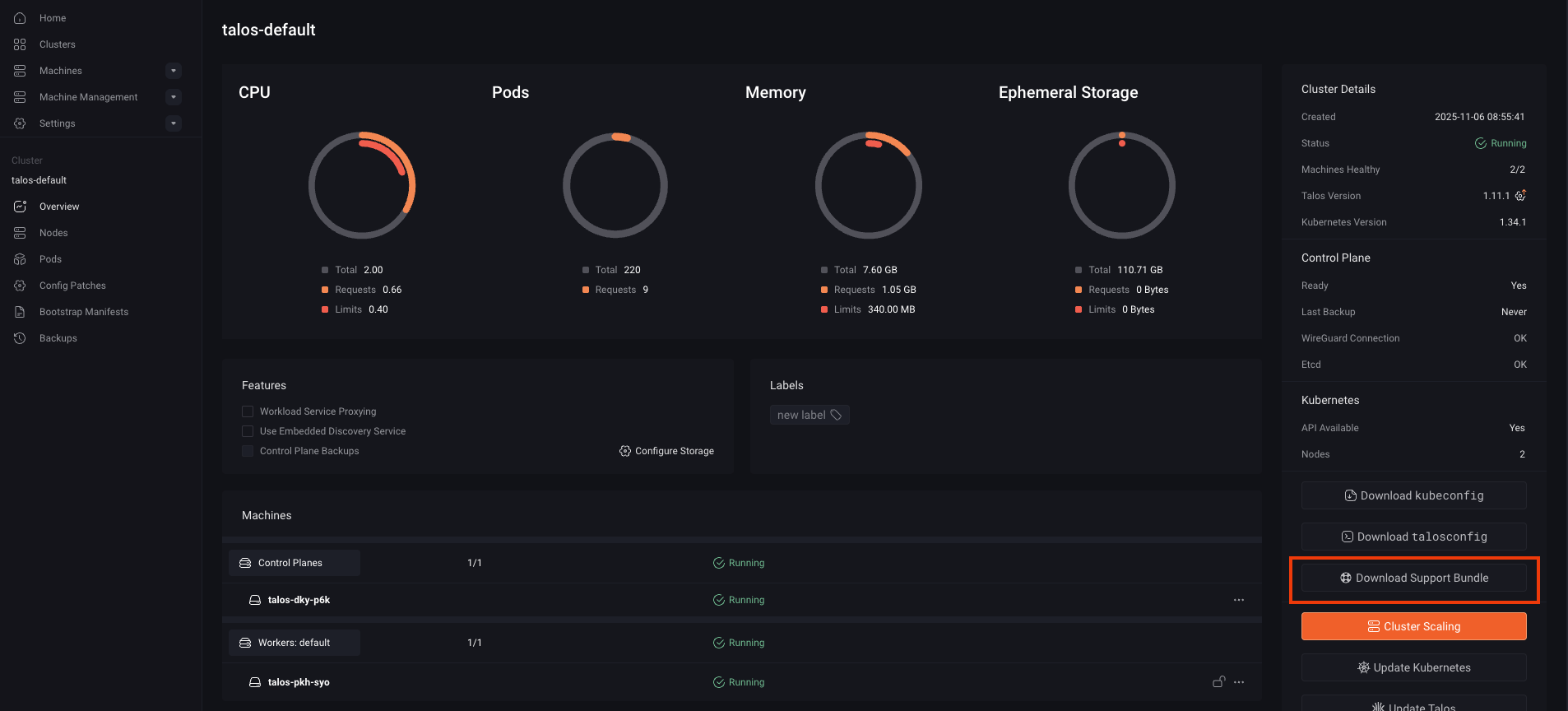Screen dimensions: 1568x711
Task: Open actions menu for talos-pkh-syo
Action: [x=1239, y=682]
